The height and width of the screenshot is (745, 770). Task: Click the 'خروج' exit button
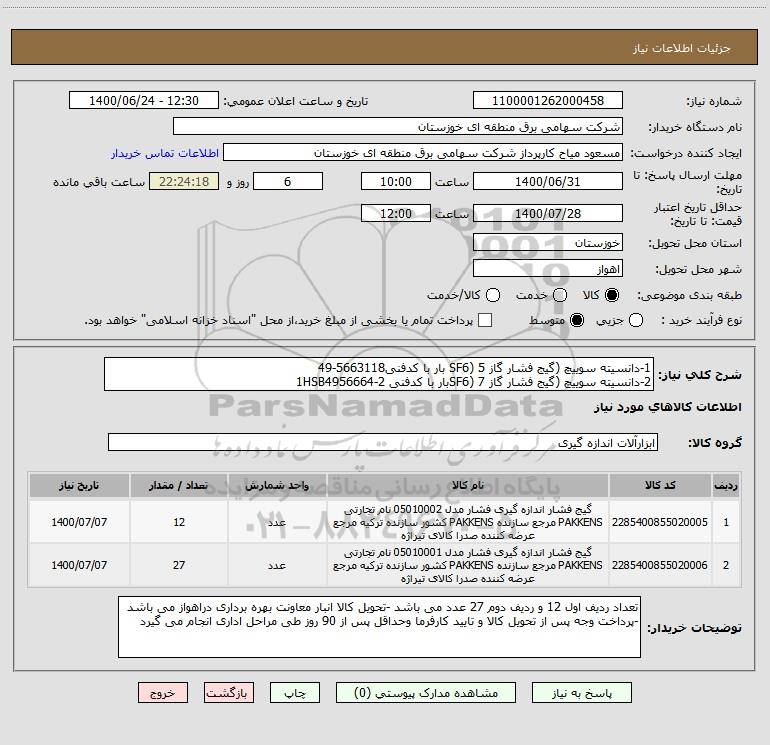click(163, 692)
